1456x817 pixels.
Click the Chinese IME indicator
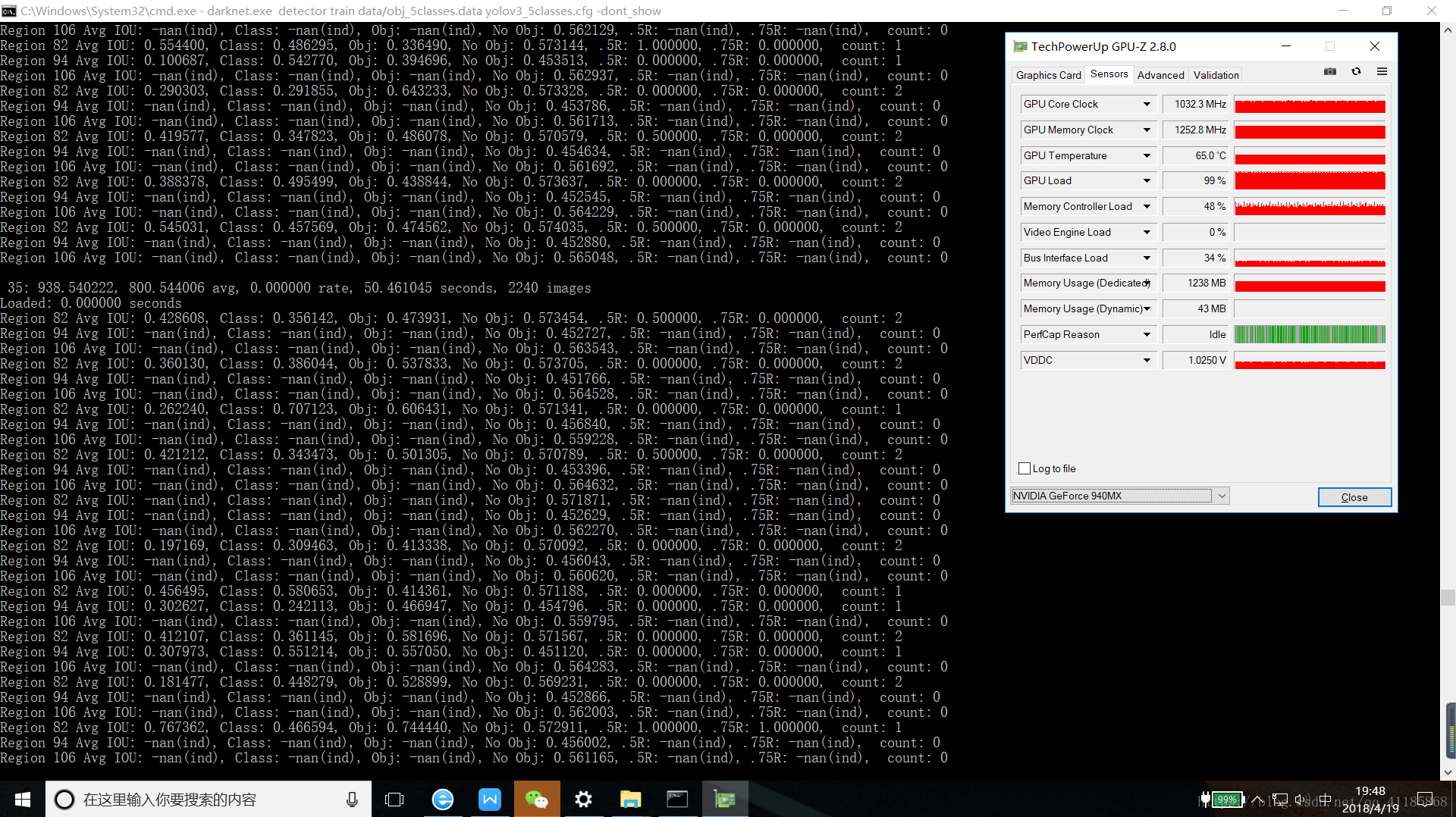point(1325,800)
